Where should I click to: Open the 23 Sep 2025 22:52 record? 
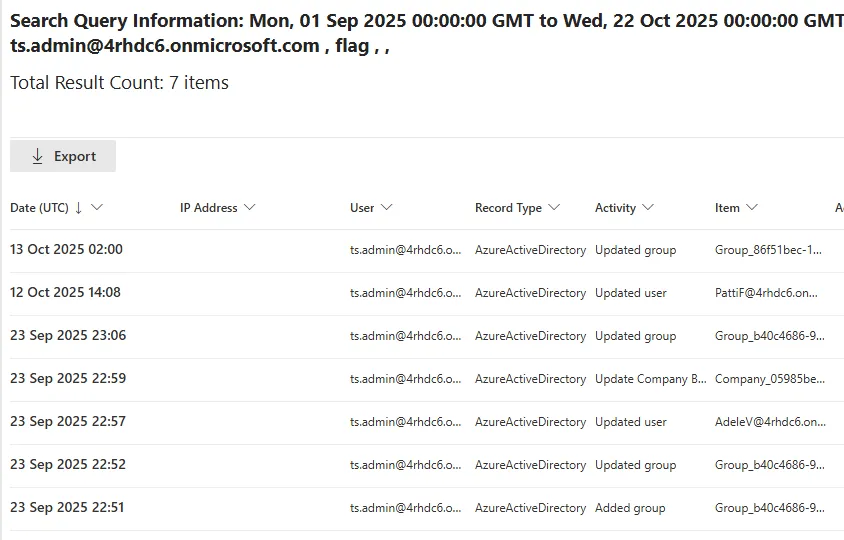[x=68, y=465]
